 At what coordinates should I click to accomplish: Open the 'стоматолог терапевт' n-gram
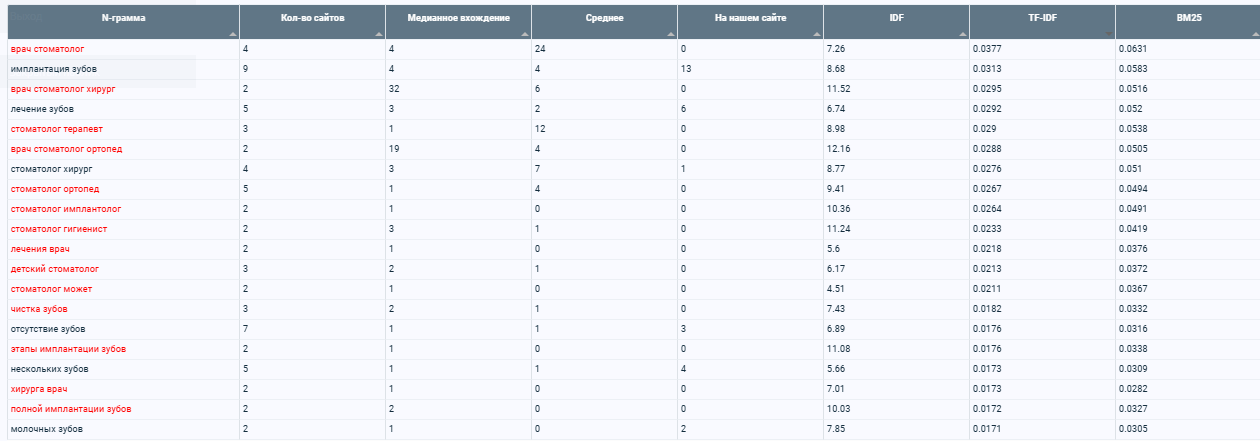(x=56, y=129)
